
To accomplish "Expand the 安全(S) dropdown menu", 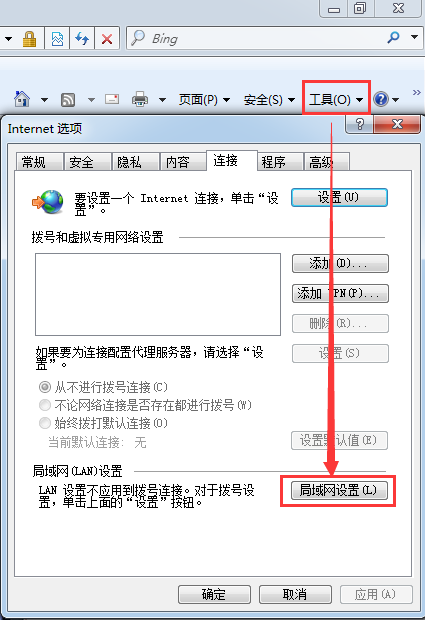I will 269,100.
